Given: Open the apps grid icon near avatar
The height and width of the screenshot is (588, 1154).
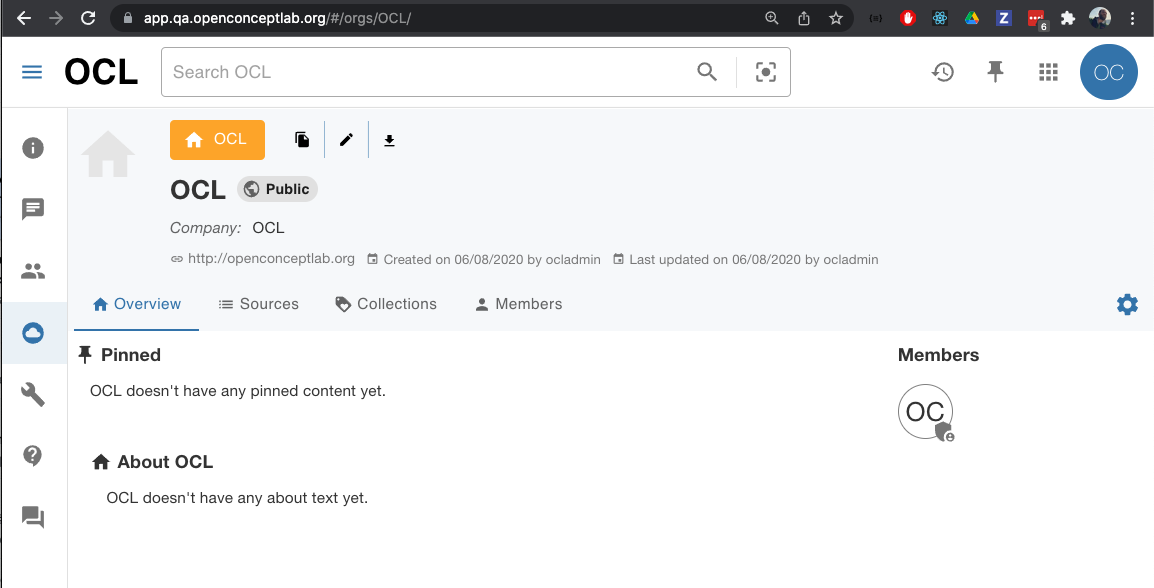Looking at the screenshot, I should [x=1048, y=71].
